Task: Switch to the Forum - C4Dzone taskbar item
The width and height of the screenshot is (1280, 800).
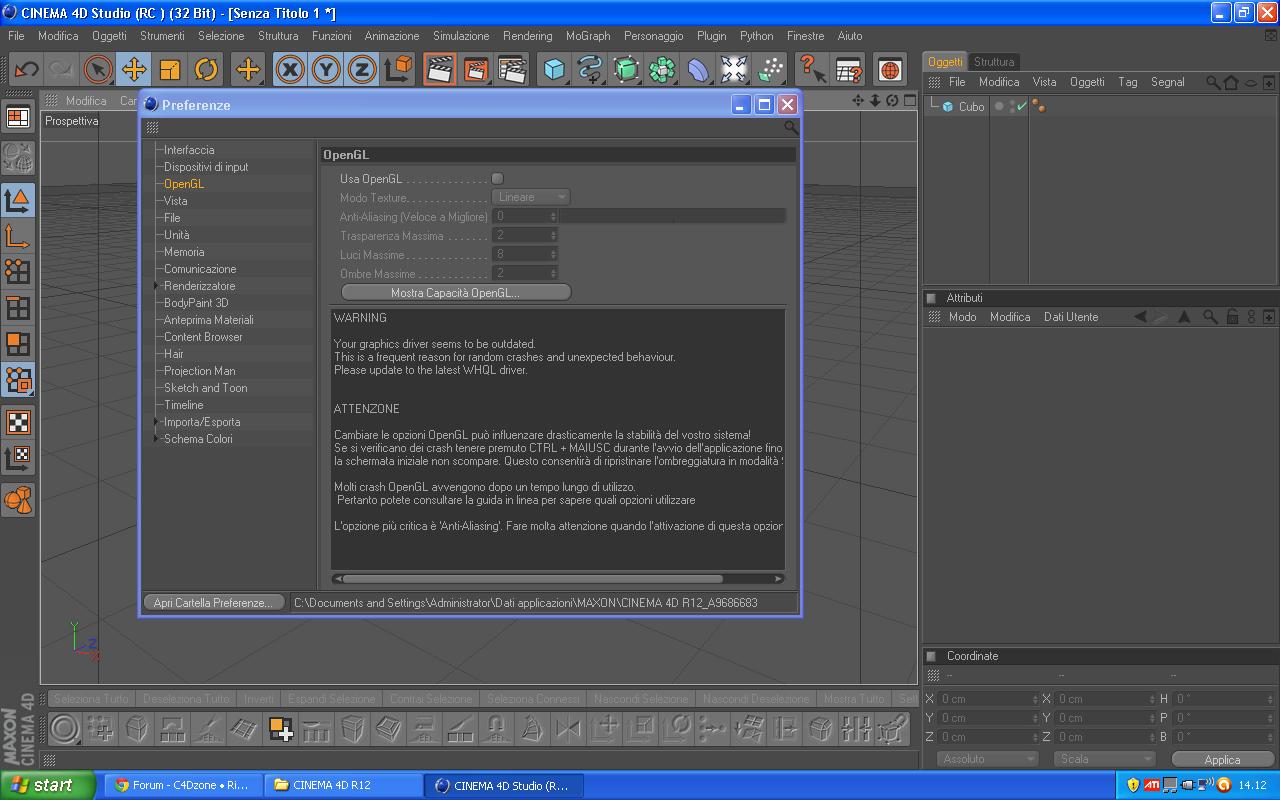Action: click(x=182, y=785)
